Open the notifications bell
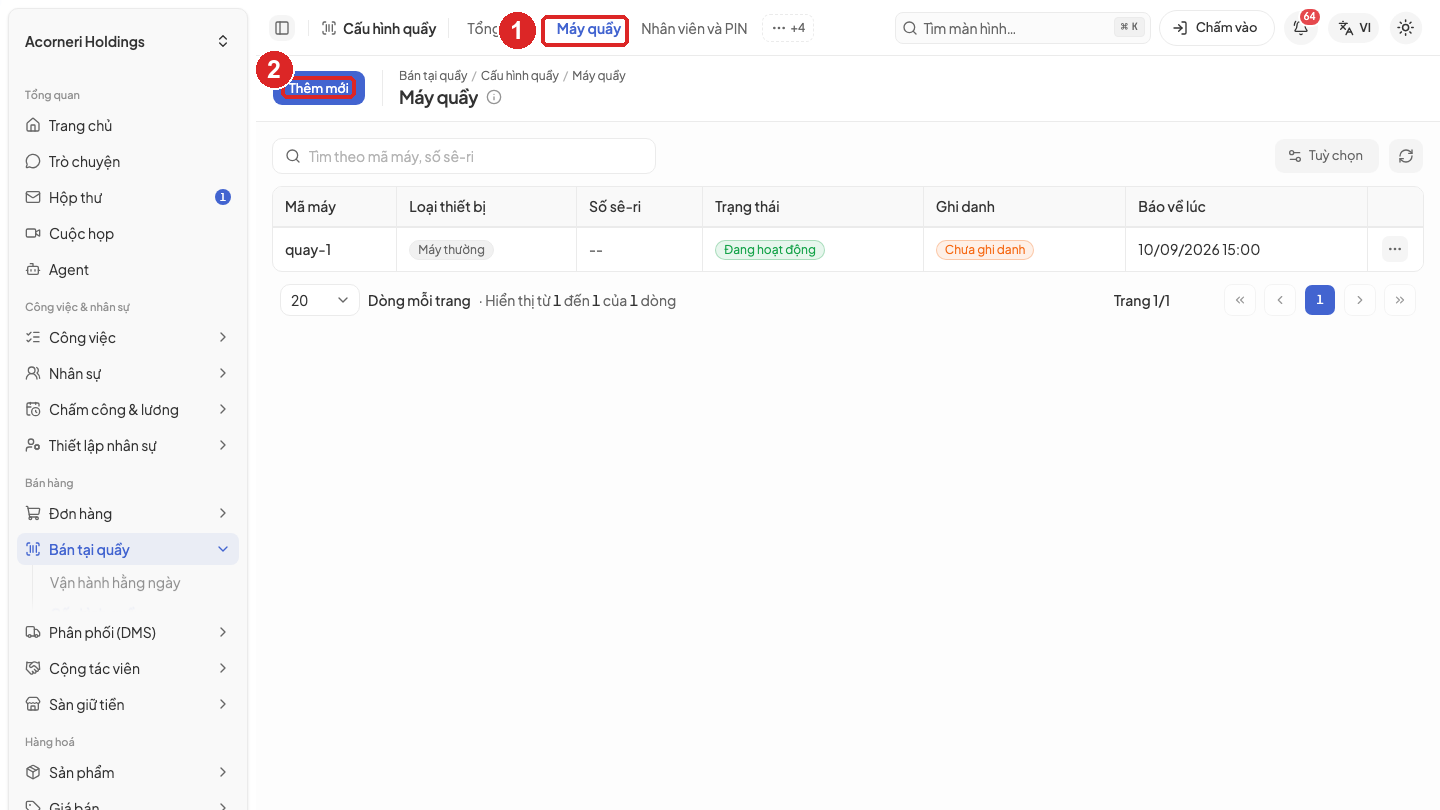 (1301, 28)
